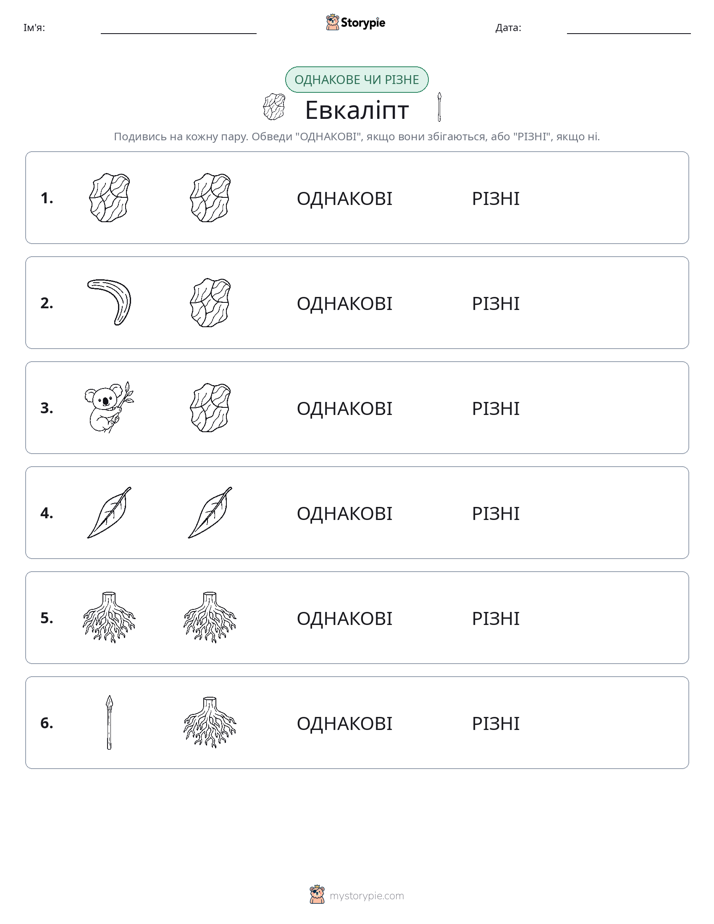Click the Ім'я name line field

(x=178, y=28)
